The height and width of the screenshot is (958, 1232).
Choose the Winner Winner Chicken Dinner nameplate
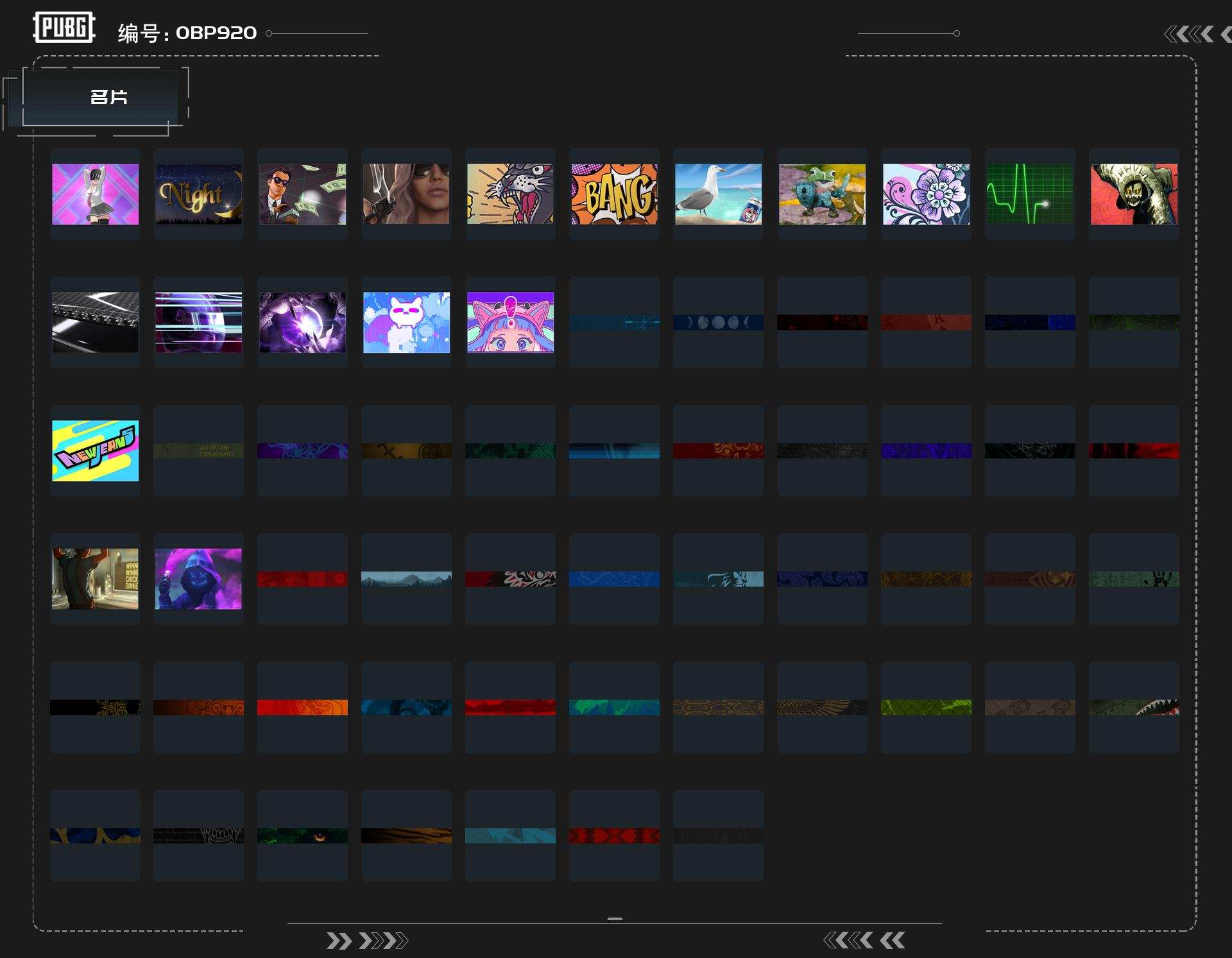pyautogui.click(x=95, y=579)
